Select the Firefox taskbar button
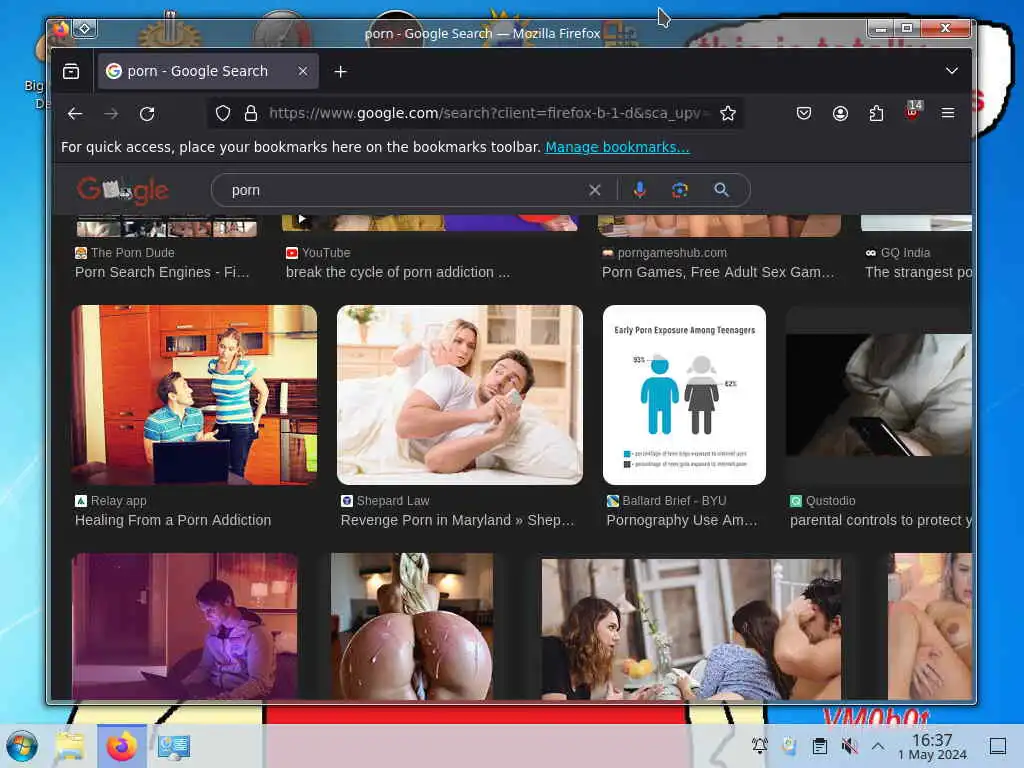The height and width of the screenshot is (768, 1024). pyautogui.click(x=122, y=746)
